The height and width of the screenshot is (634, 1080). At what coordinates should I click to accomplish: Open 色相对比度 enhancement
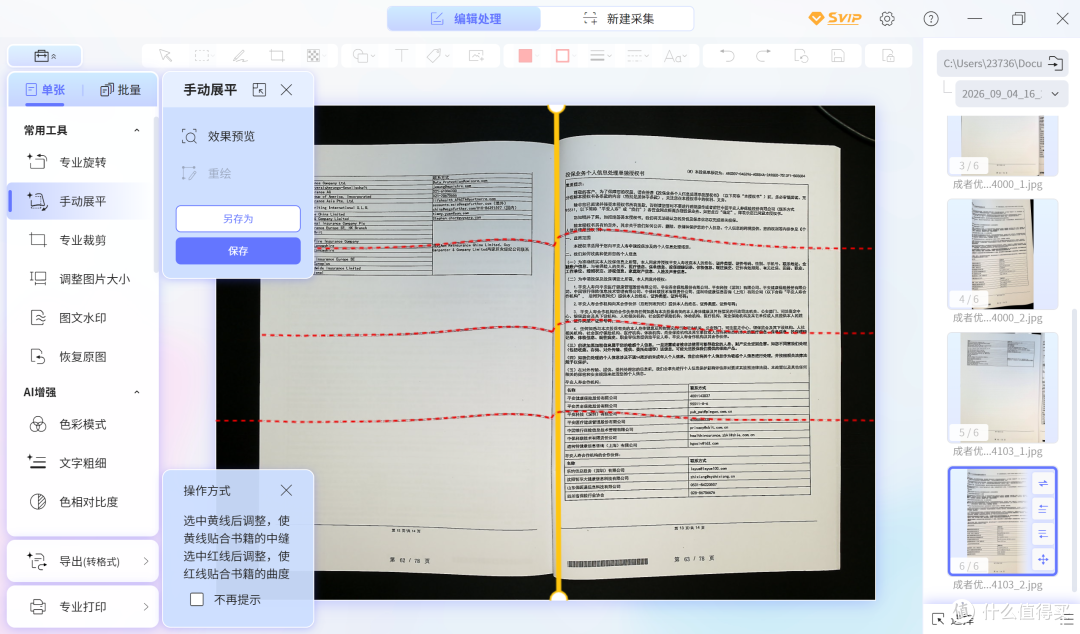[x=81, y=502]
